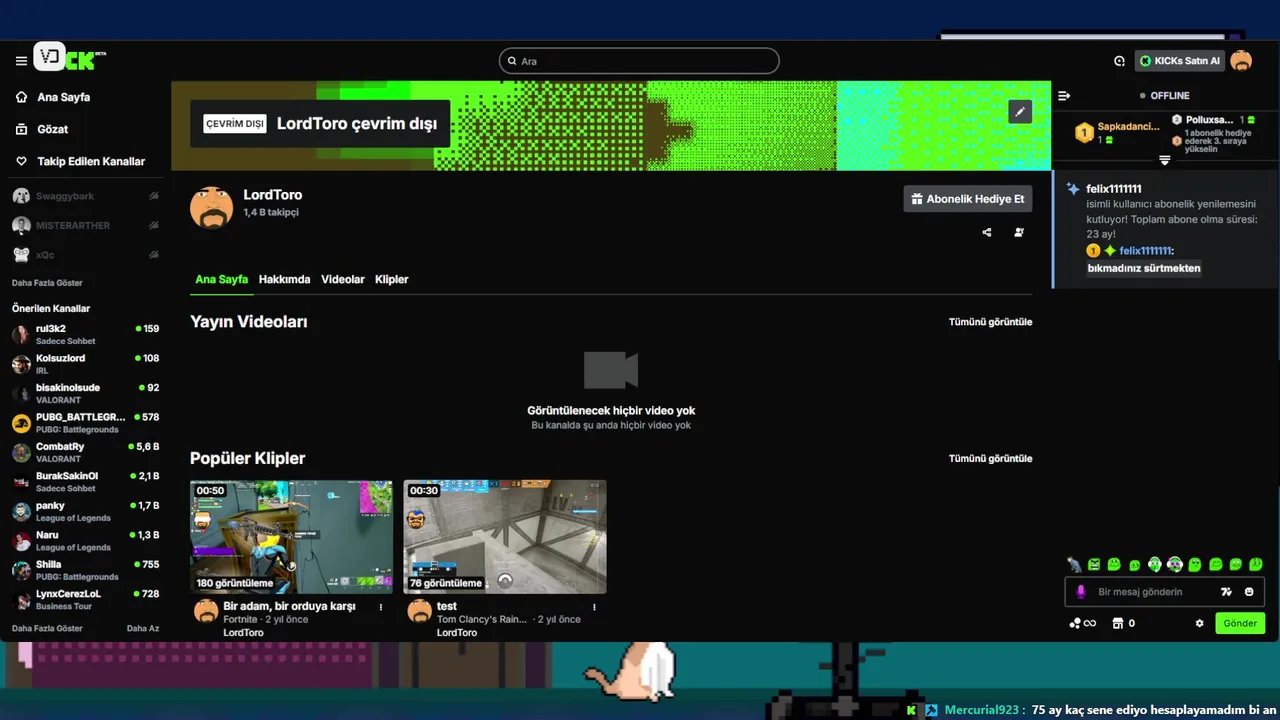Click clip title Bir adam, bir orduya karşı
Viewport: 1280px width, 720px height.
[289, 606]
